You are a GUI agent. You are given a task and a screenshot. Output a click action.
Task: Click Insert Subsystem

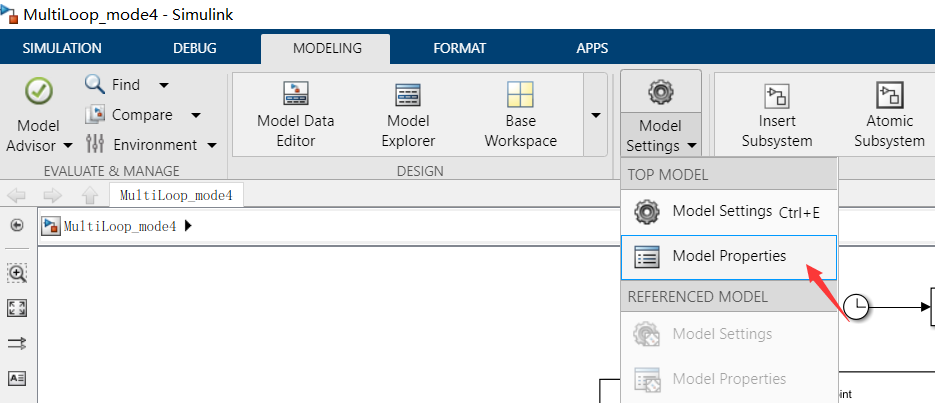(x=777, y=115)
